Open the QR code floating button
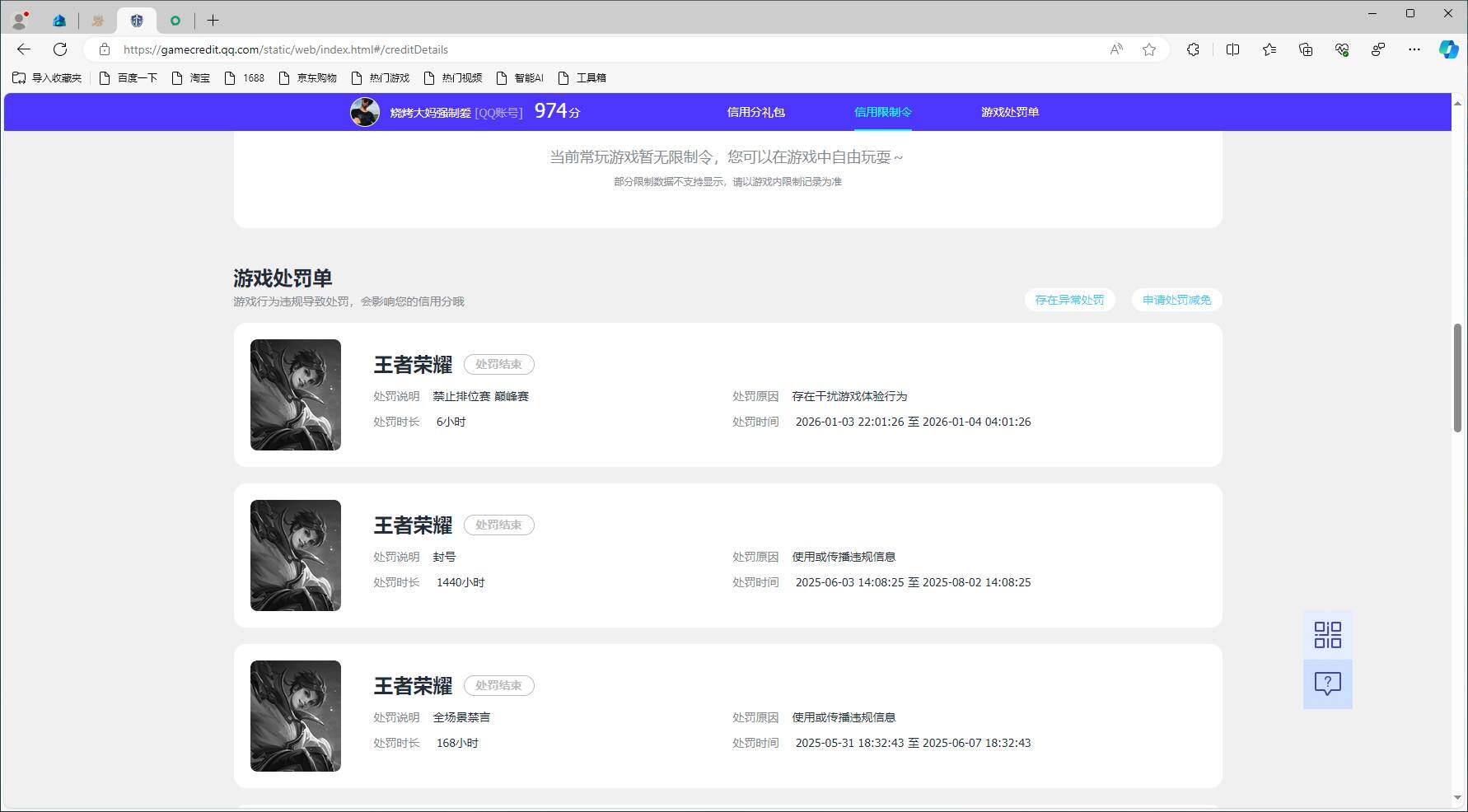Viewport: 1468px width, 812px height. pos(1327,635)
